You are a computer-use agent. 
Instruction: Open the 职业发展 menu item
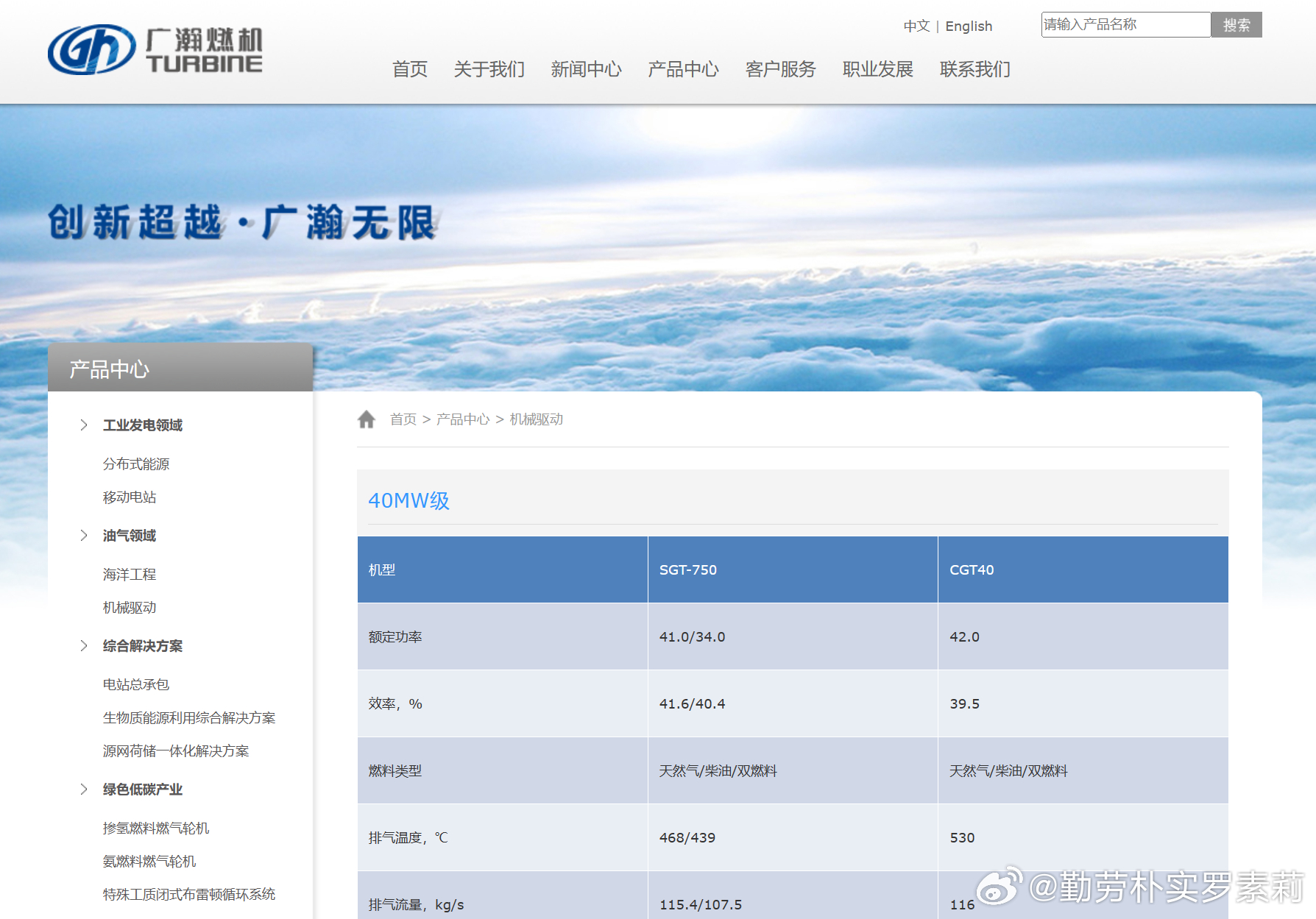pyautogui.click(x=878, y=69)
